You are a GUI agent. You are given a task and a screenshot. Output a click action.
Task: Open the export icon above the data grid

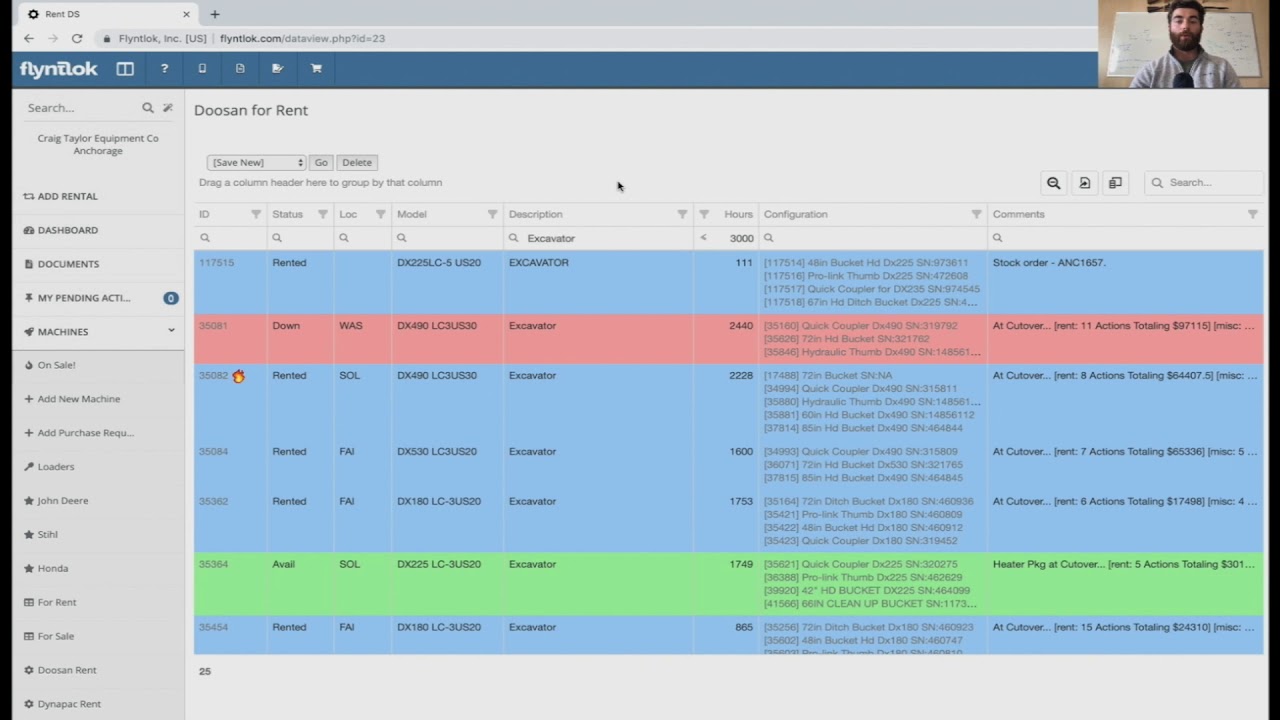click(x=1084, y=183)
